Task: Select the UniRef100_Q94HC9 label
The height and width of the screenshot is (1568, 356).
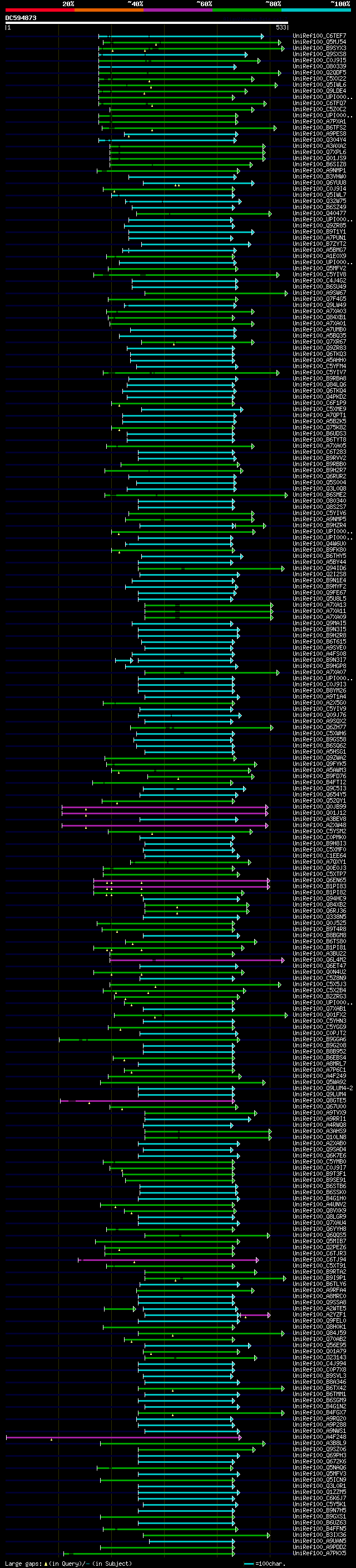Action: point(319,898)
